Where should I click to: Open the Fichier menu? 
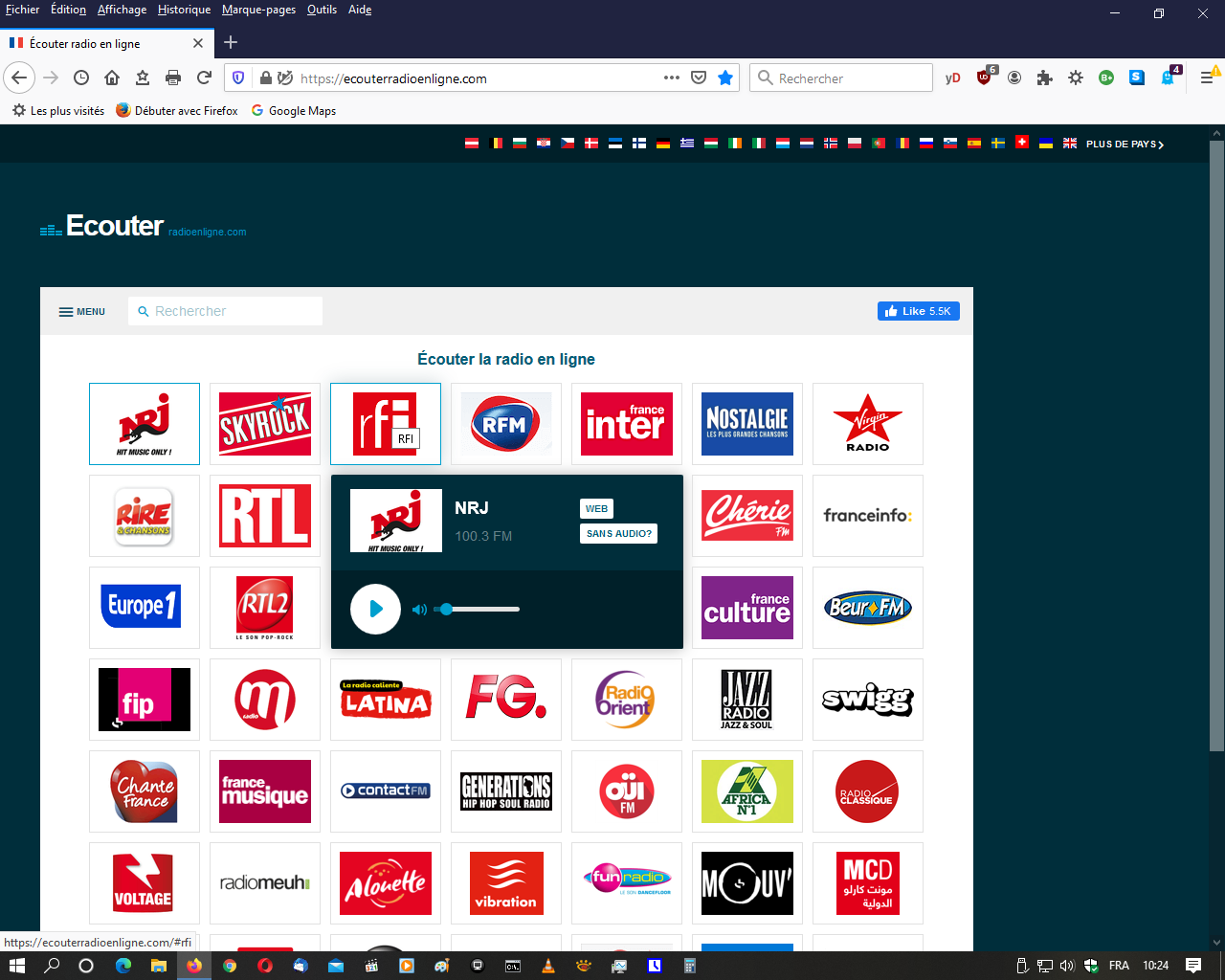point(23,10)
